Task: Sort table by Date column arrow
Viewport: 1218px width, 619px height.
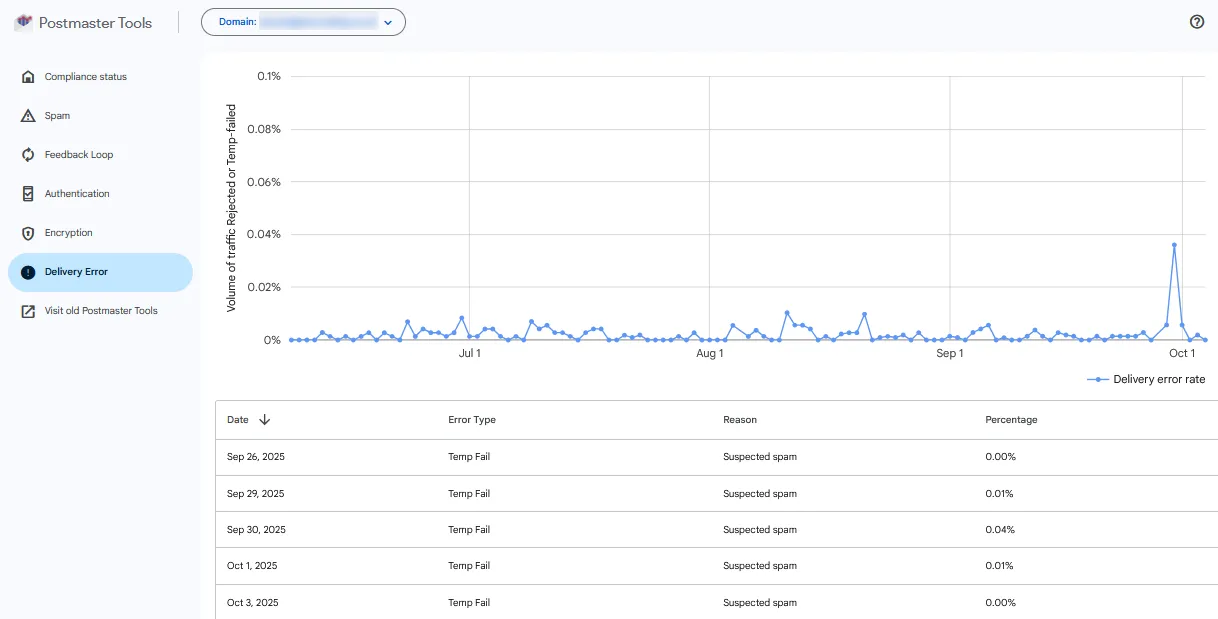Action: click(x=264, y=420)
